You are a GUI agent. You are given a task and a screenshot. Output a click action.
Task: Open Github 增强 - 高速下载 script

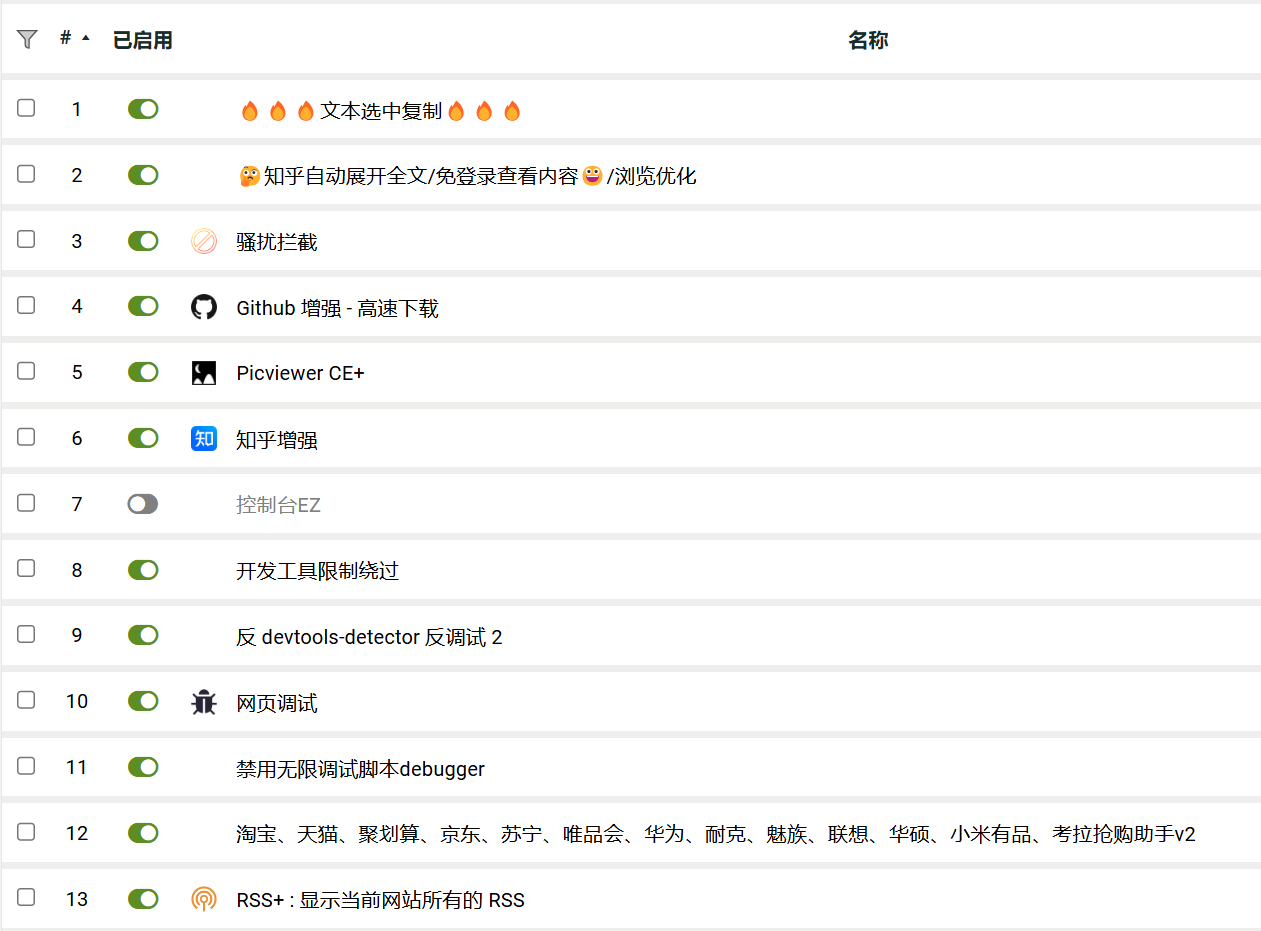338,309
